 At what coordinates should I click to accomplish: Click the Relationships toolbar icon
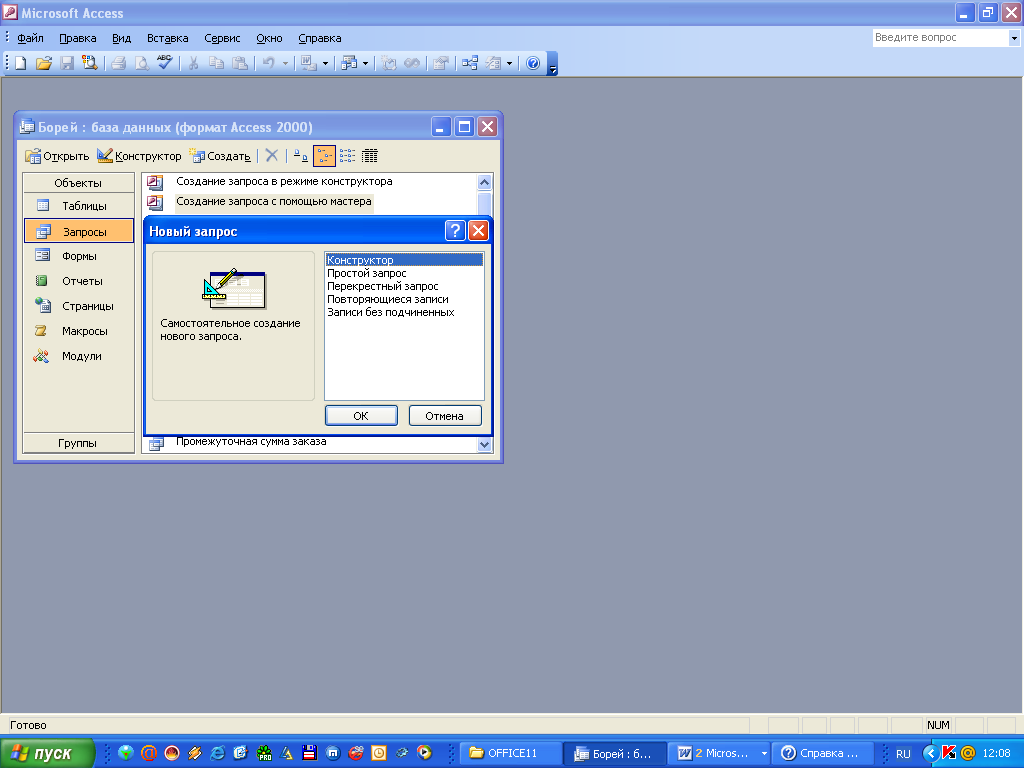pyautogui.click(x=470, y=63)
